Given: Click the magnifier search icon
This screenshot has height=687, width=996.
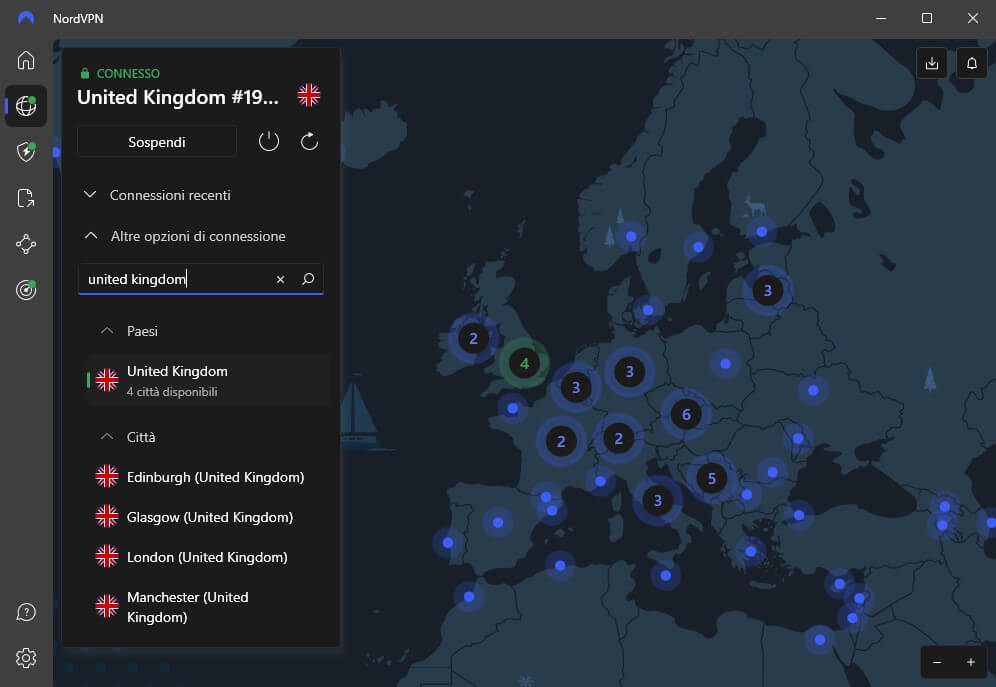Looking at the screenshot, I should click(308, 279).
